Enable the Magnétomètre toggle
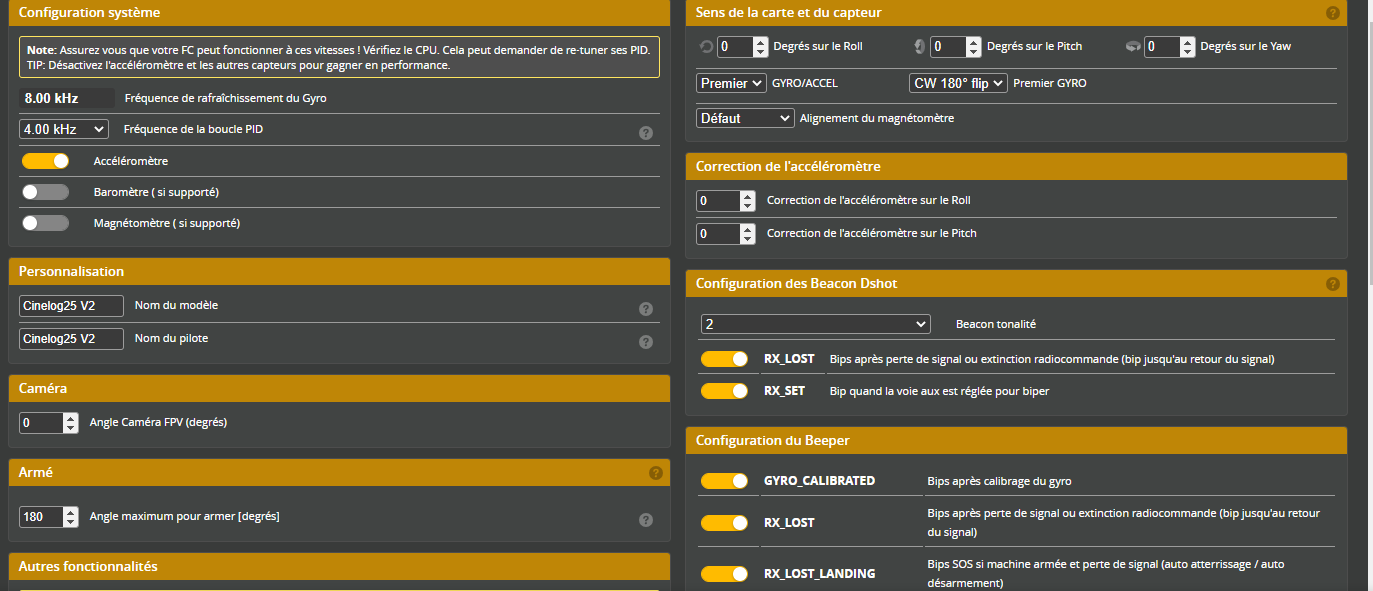 [x=45, y=223]
